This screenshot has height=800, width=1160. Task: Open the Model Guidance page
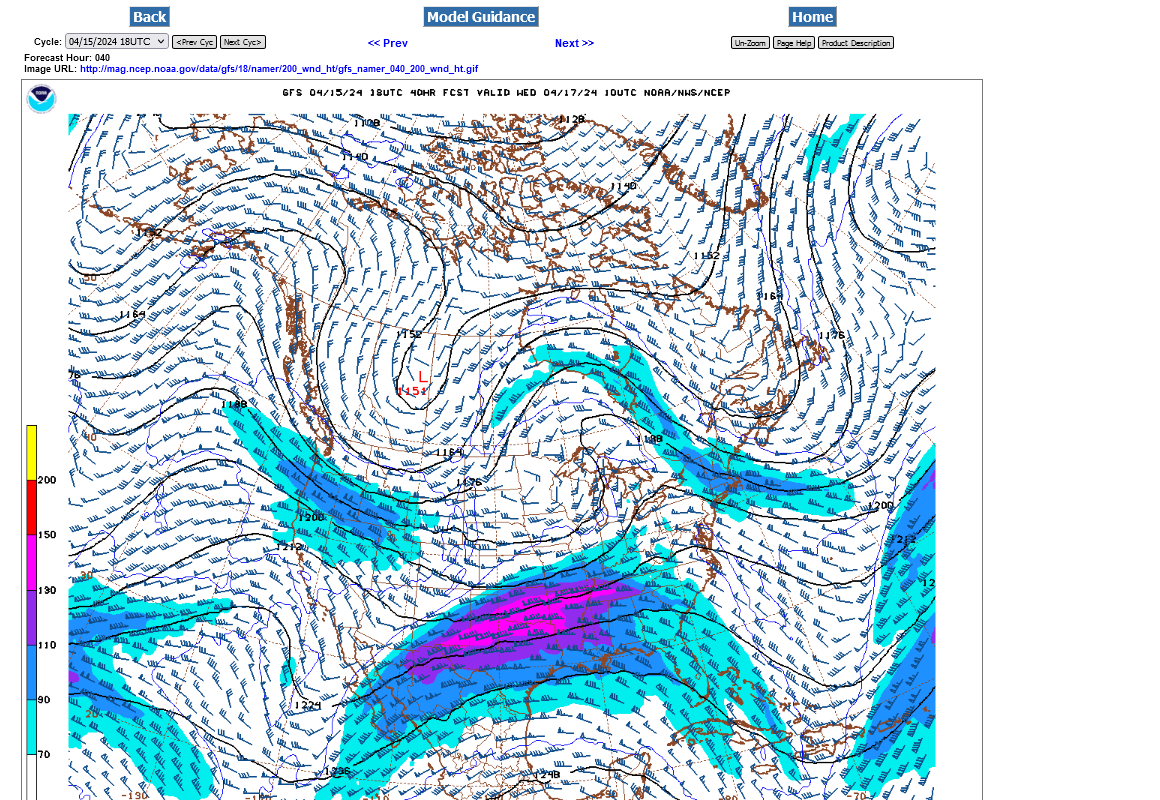481,16
